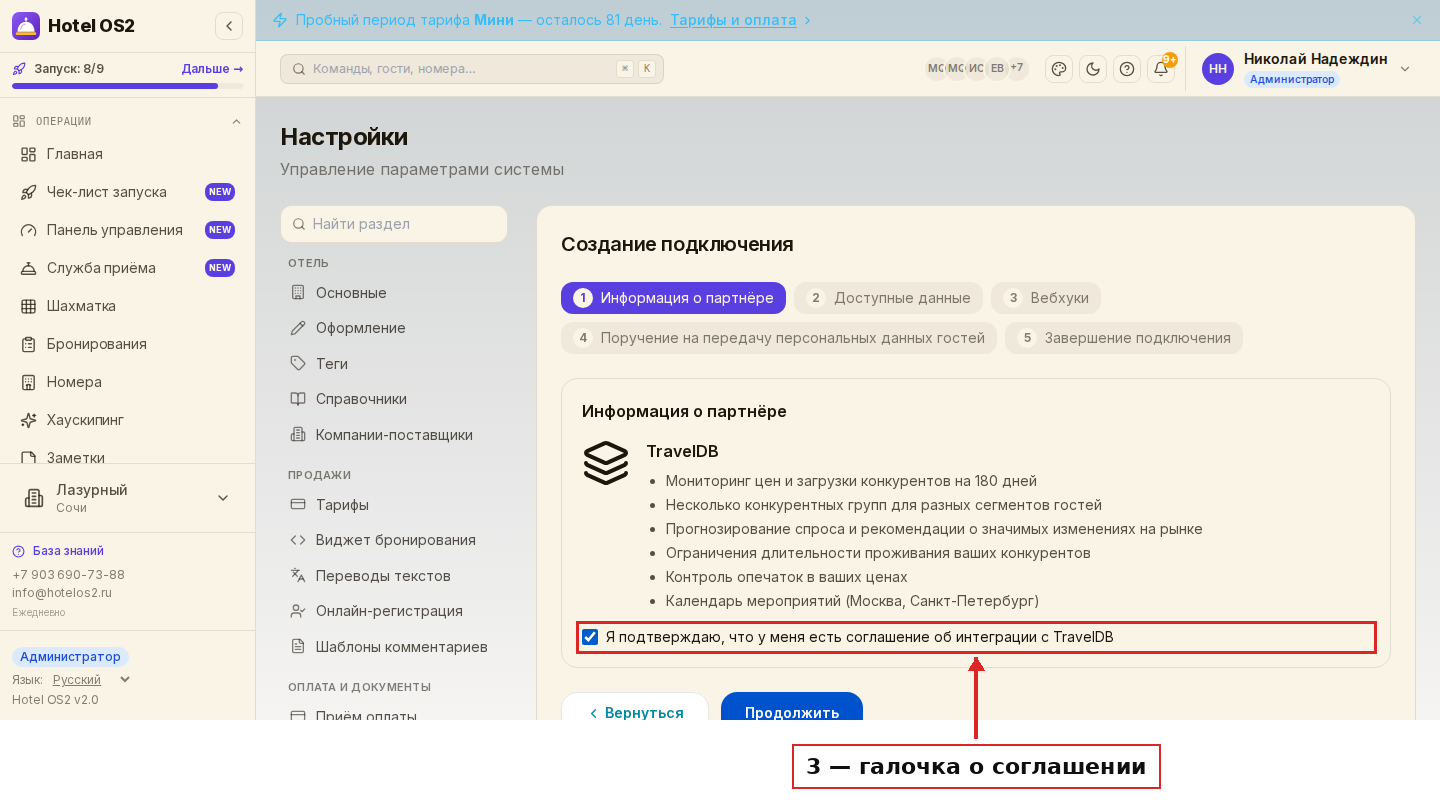Open Главная in the sidebar

(128, 154)
